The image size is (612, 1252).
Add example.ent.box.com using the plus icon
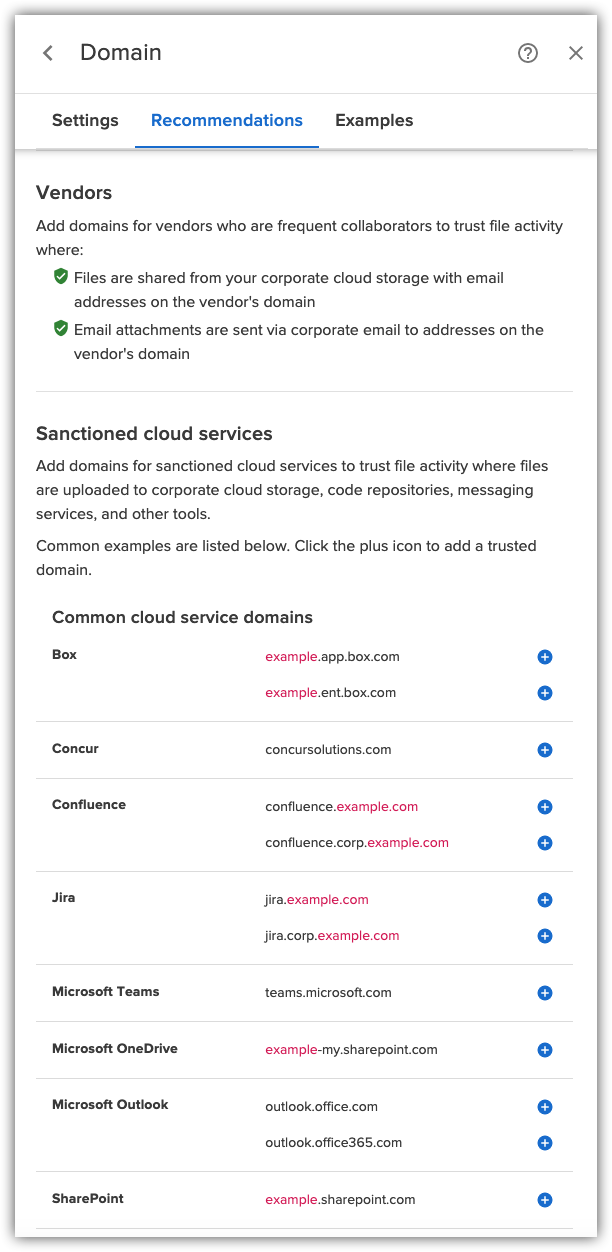click(x=544, y=693)
